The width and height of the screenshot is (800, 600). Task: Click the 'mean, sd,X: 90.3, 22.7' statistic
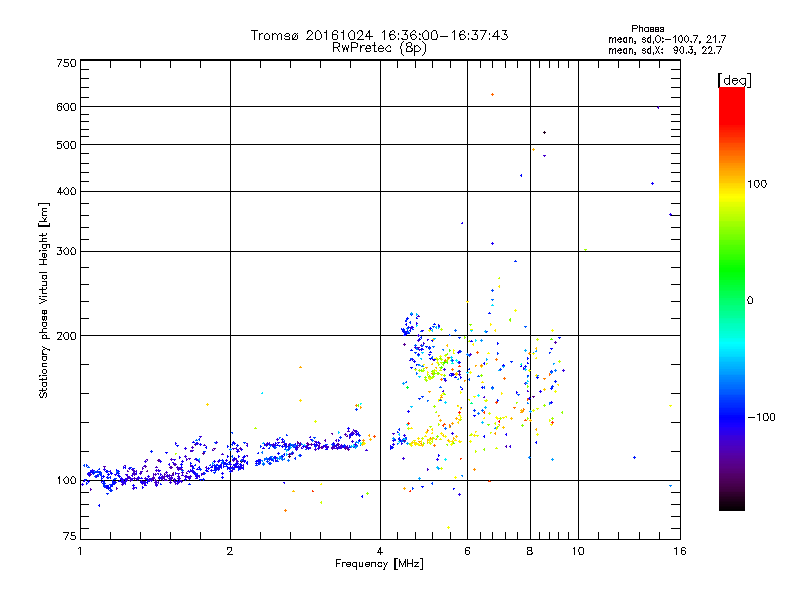[x=665, y=50]
